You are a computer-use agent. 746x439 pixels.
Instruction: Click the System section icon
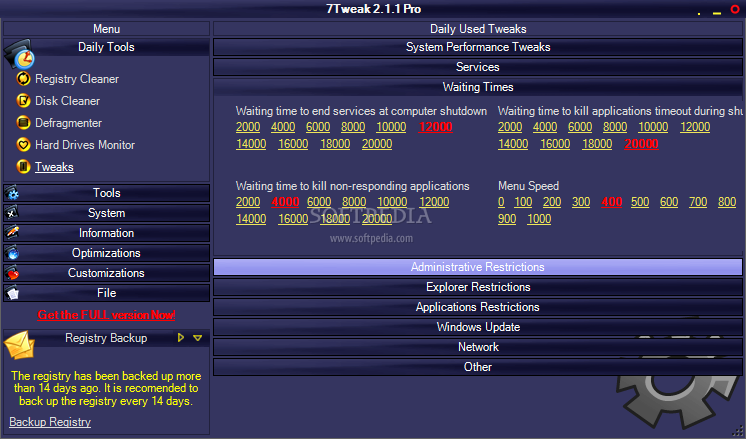[x=12, y=213]
